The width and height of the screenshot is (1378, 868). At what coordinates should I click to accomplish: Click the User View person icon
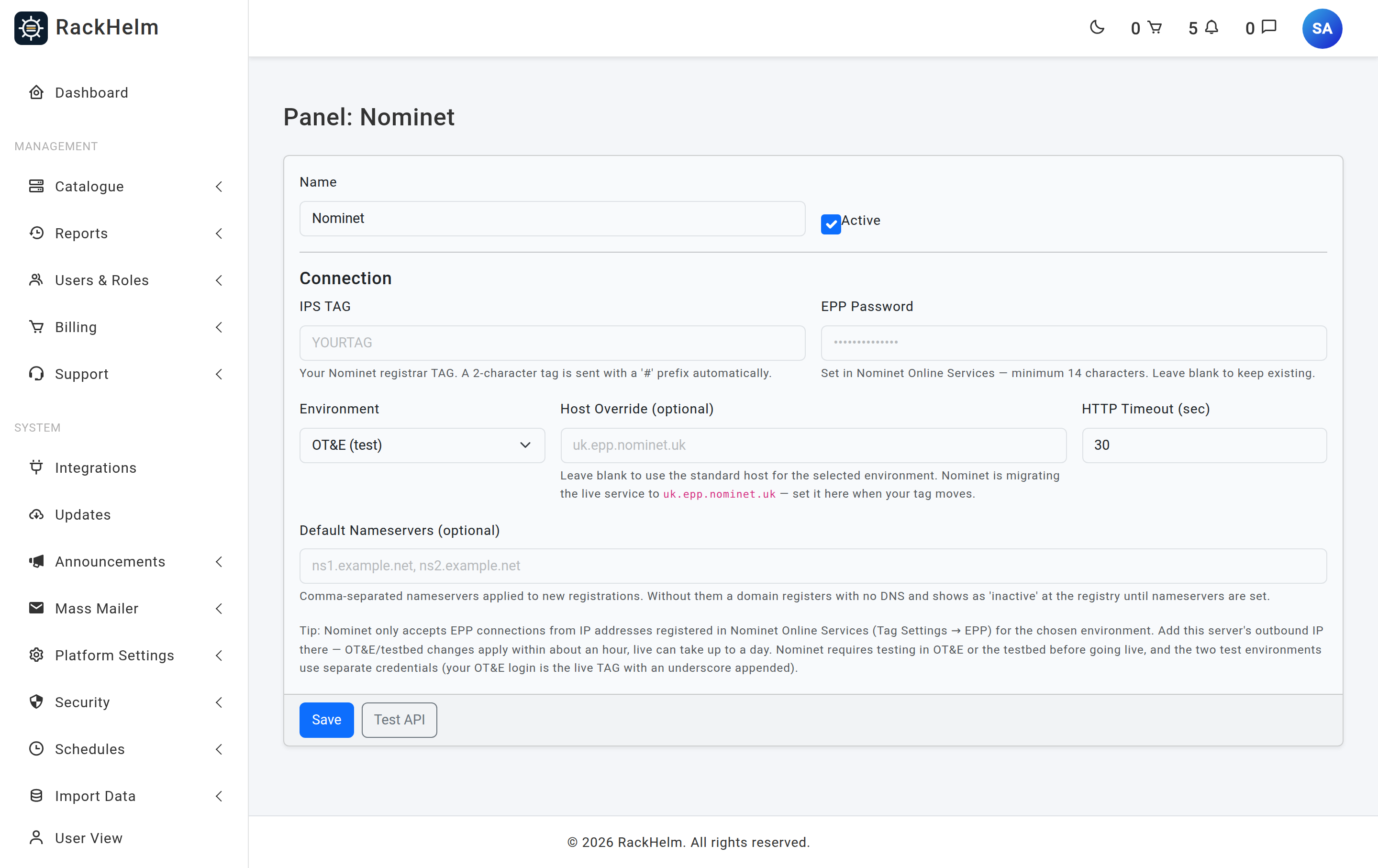[36, 837]
